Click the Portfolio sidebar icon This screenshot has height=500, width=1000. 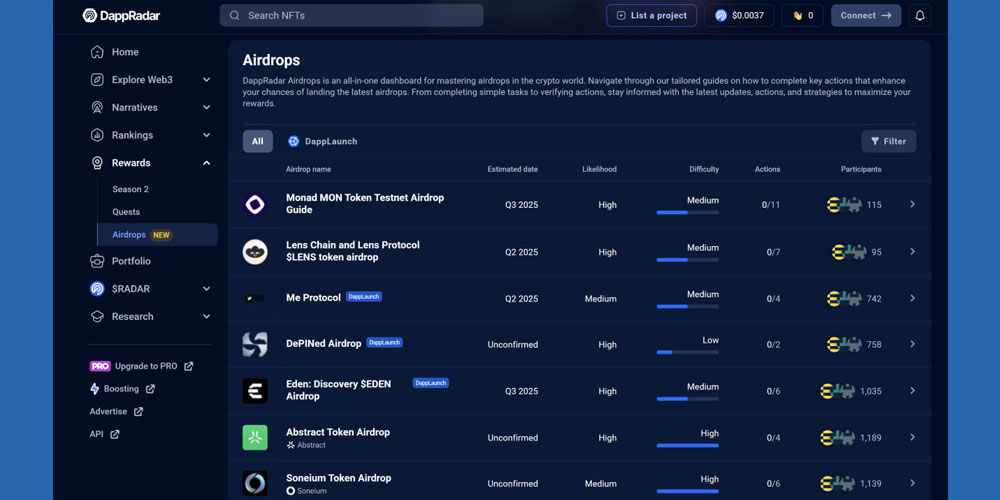[x=97, y=261]
